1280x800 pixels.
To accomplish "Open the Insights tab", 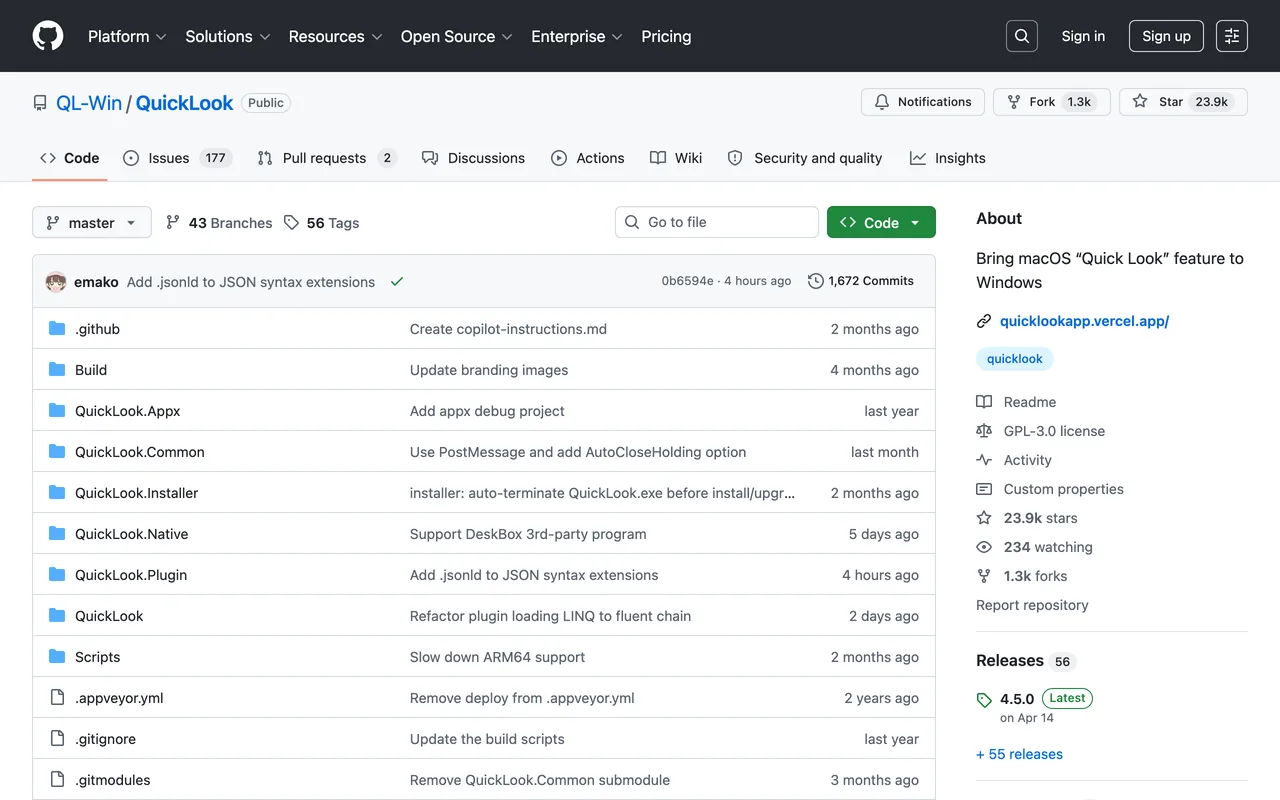I will point(947,158).
